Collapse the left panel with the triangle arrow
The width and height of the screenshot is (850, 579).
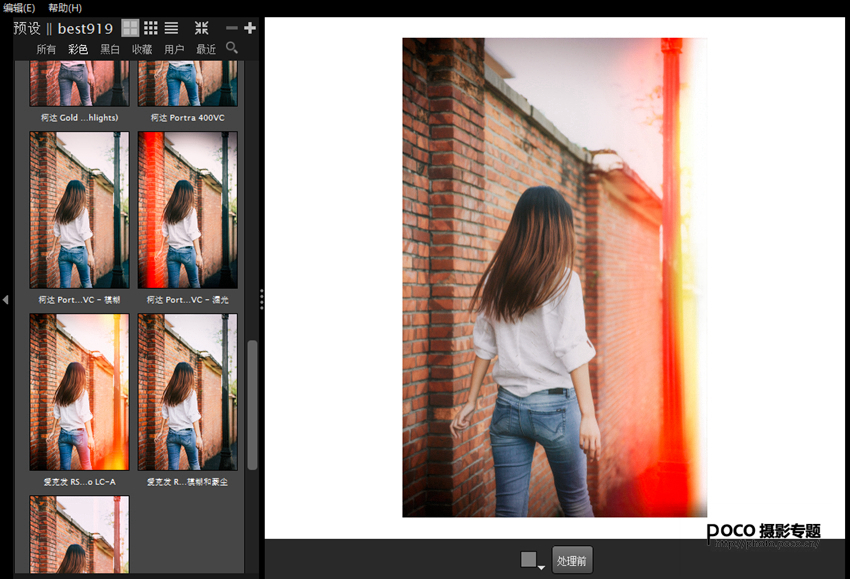pos(5,299)
